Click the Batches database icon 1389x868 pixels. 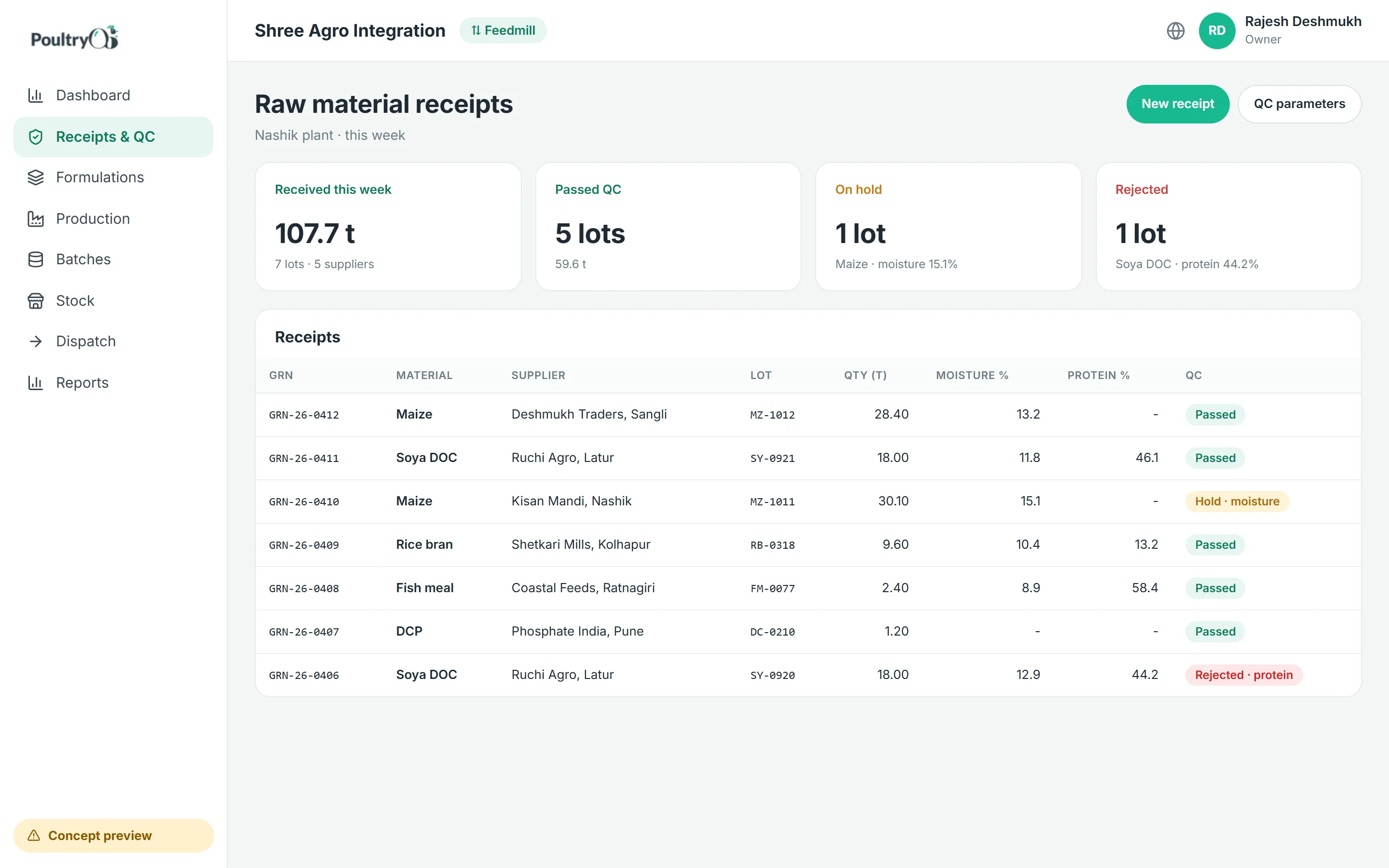pos(36,259)
